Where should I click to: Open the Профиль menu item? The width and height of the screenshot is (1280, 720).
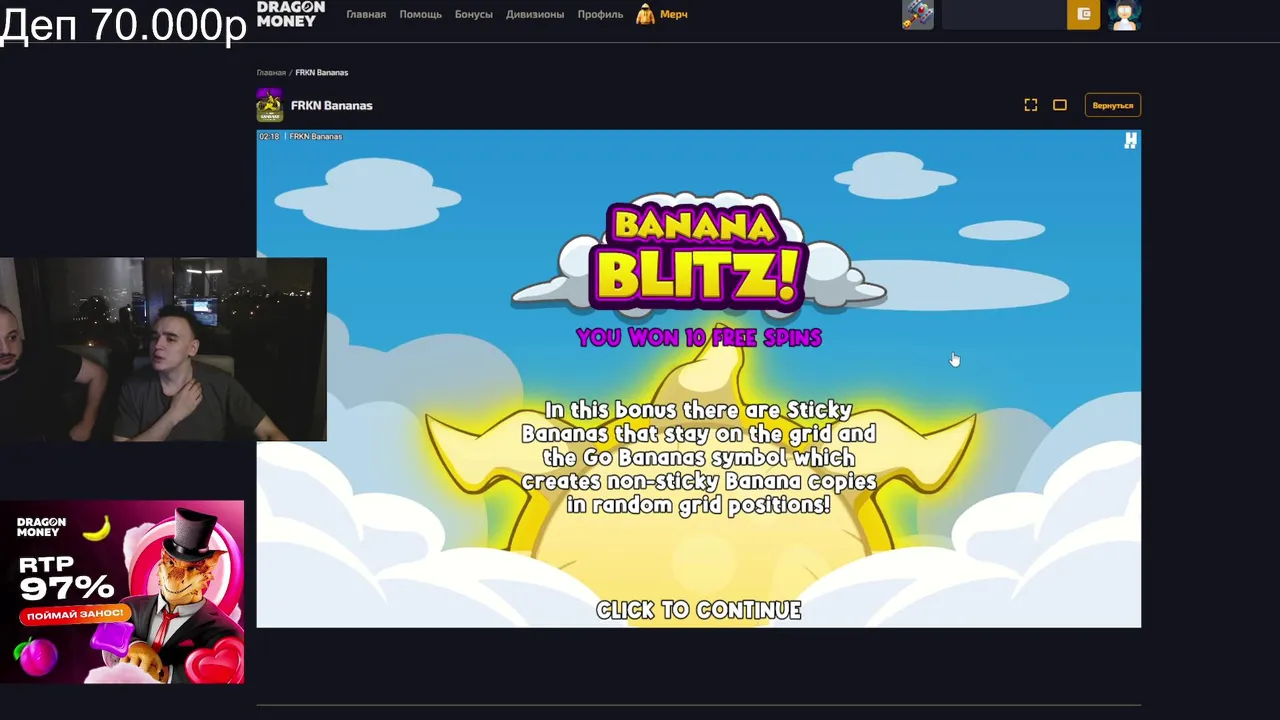coord(600,15)
